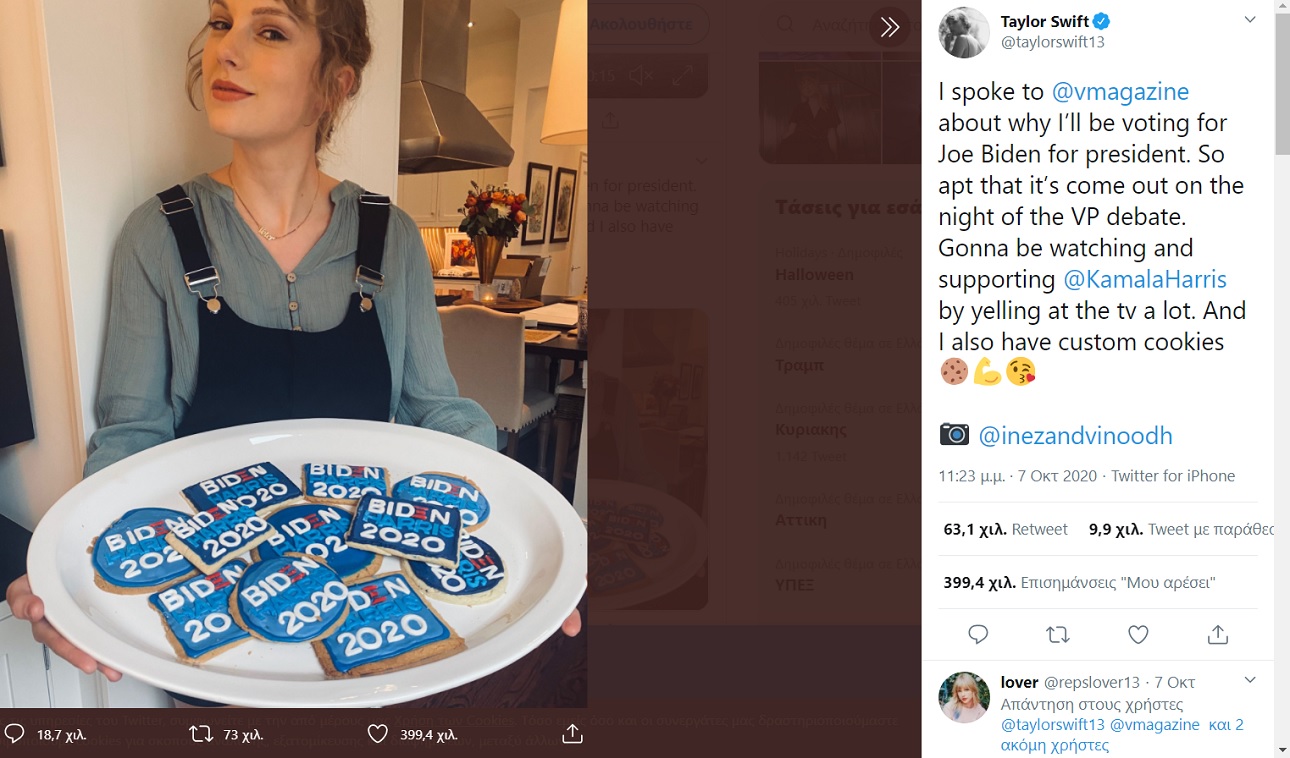Open the @vmagazine mention link
1290x758 pixels.
click(1120, 92)
